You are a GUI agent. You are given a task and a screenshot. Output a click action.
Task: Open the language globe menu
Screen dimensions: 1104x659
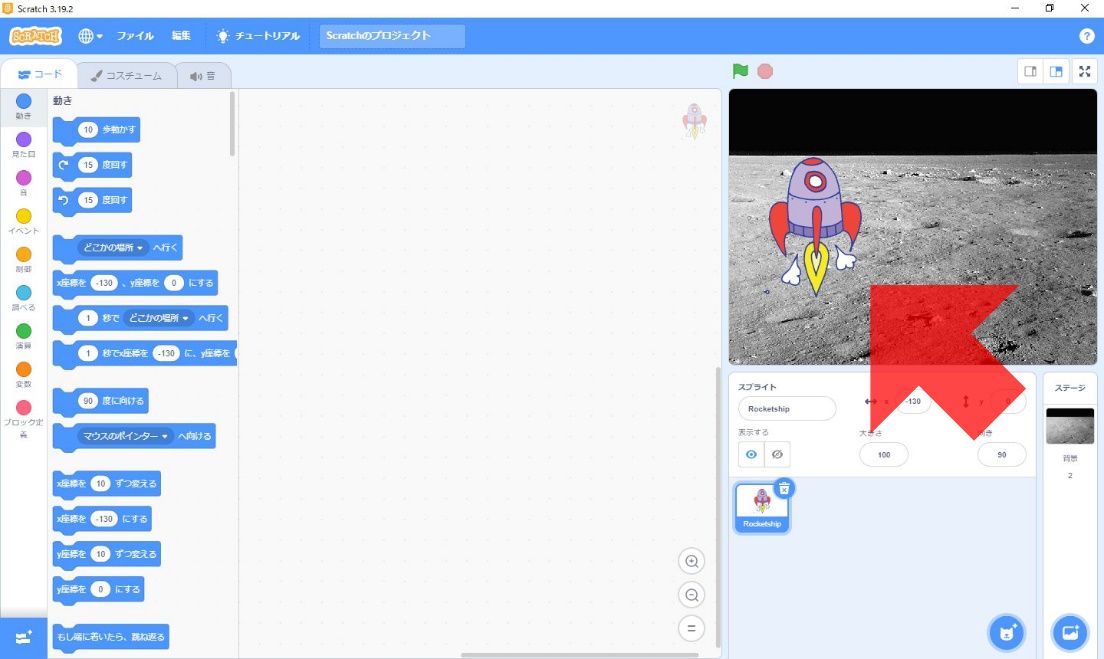pos(90,36)
